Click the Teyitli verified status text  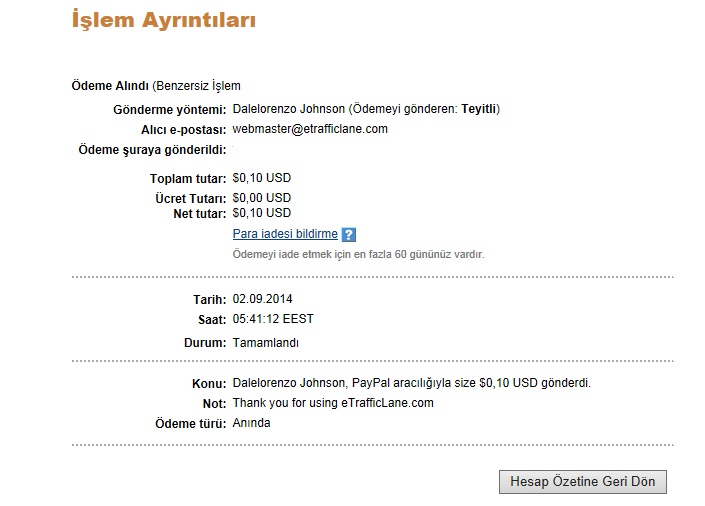click(x=479, y=109)
